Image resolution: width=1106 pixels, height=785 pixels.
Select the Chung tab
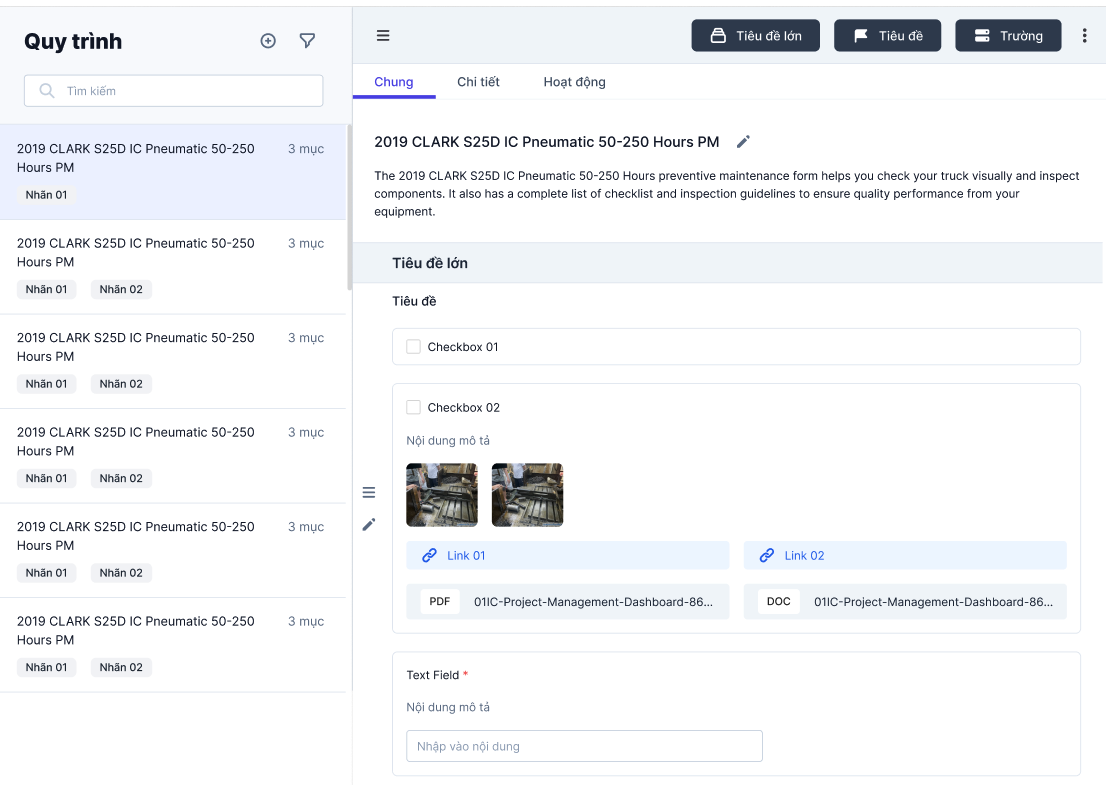click(x=394, y=82)
